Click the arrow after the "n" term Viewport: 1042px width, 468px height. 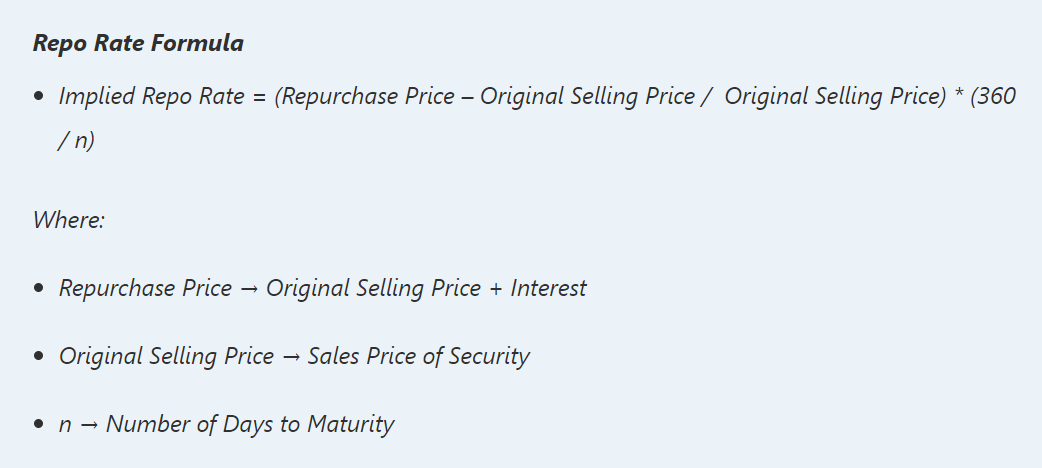89,425
